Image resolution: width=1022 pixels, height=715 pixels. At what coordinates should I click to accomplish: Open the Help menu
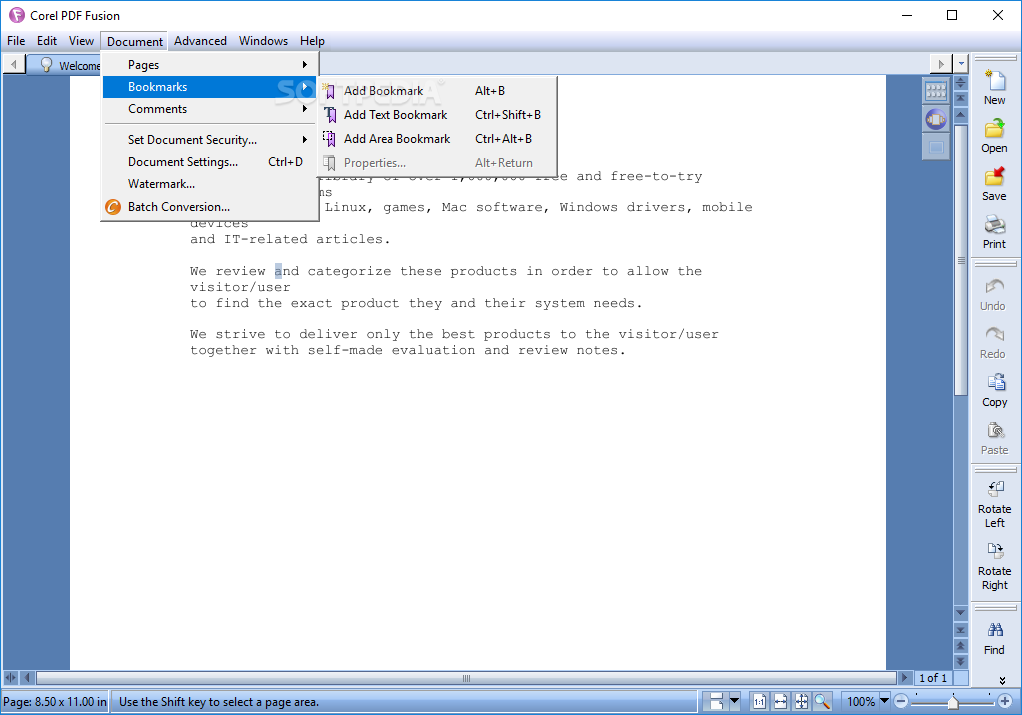pyautogui.click(x=312, y=40)
